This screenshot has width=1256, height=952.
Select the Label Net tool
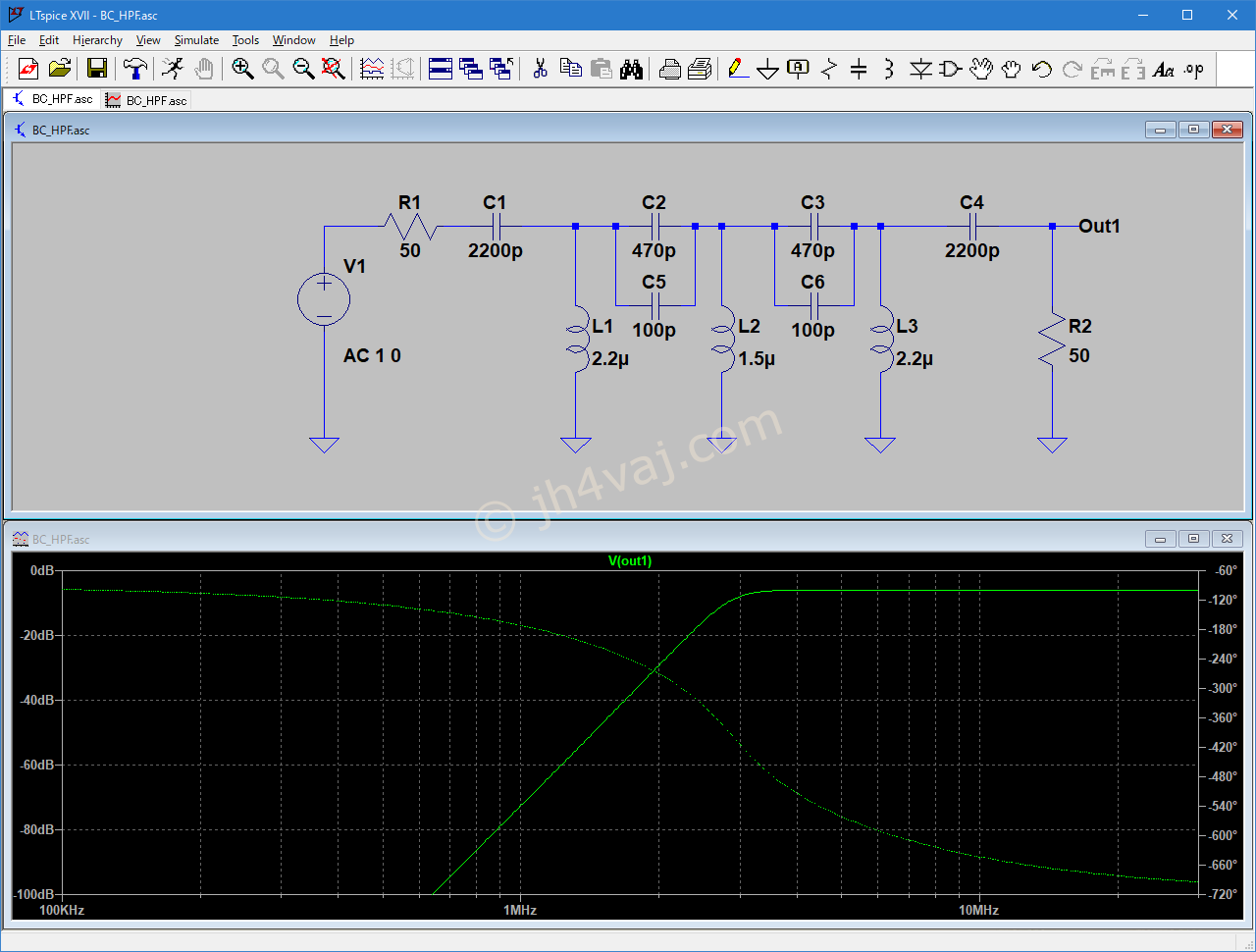pyautogui.click(x=799, y=69)
